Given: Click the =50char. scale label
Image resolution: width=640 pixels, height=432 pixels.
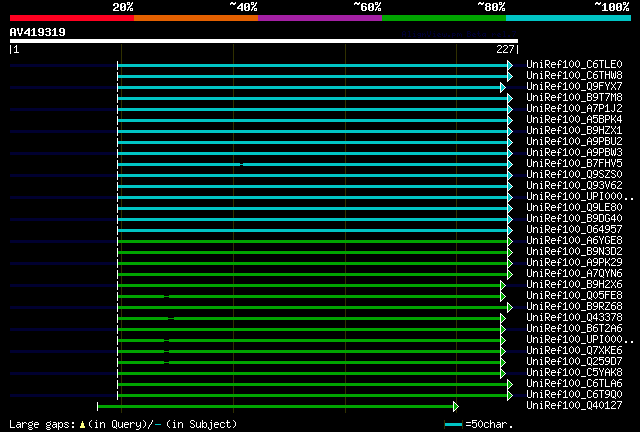Looking at the screenshot, I should pyautogui.click(x=489, y=425).
